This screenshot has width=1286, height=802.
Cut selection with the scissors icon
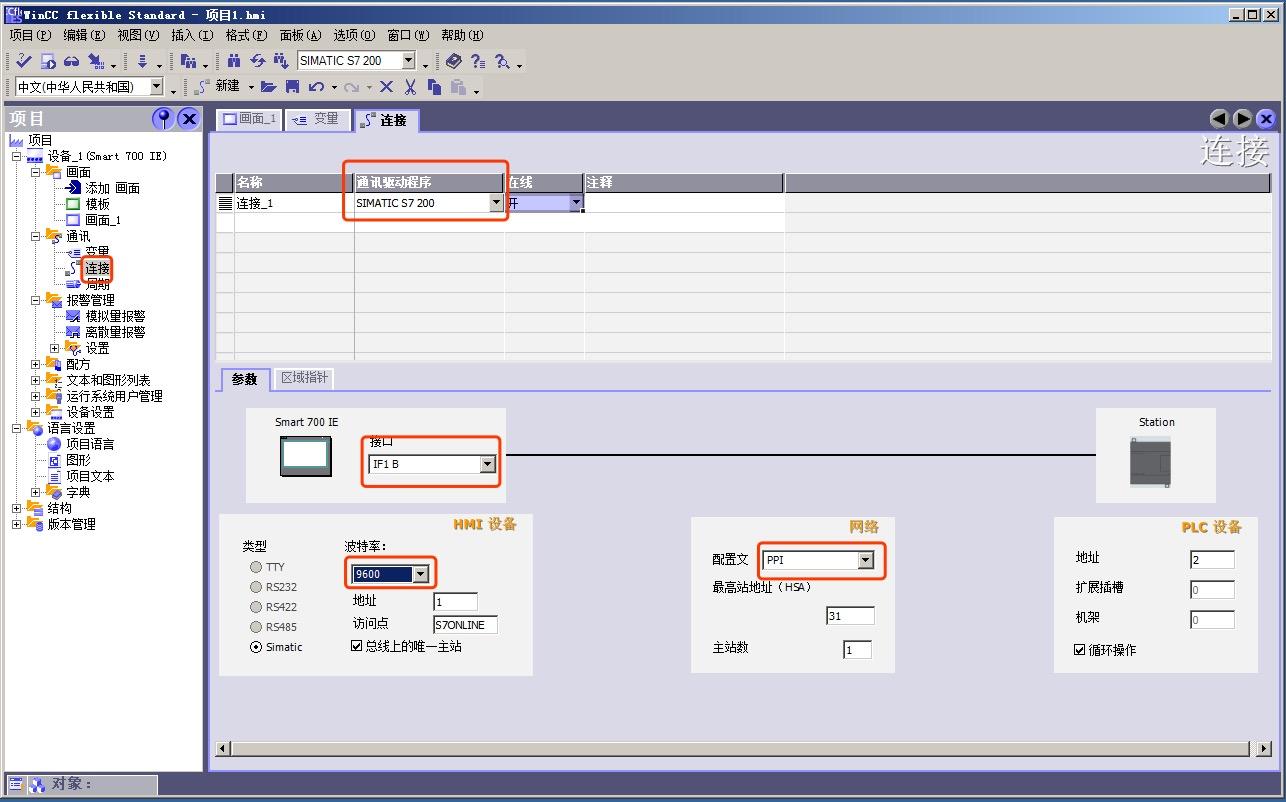click(x=410, y=87)
